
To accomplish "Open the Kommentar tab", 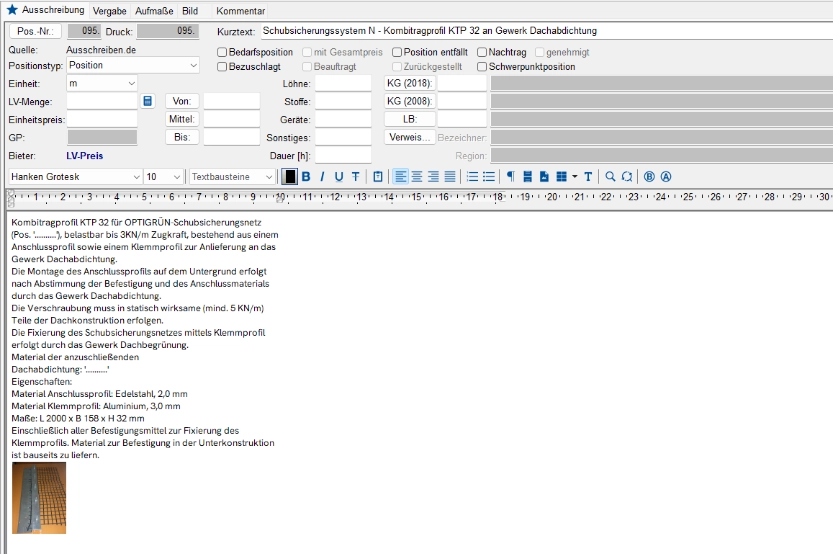I will click(x=241, y=10).
